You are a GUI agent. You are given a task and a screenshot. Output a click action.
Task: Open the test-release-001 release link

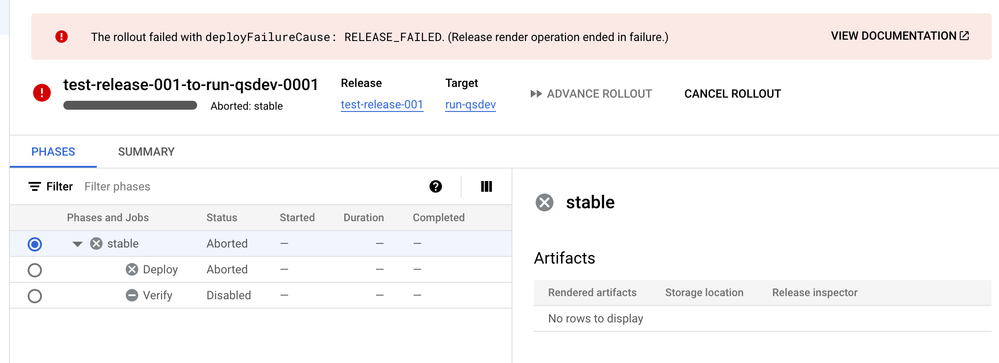pyautogui.click(x=382, y=104)
